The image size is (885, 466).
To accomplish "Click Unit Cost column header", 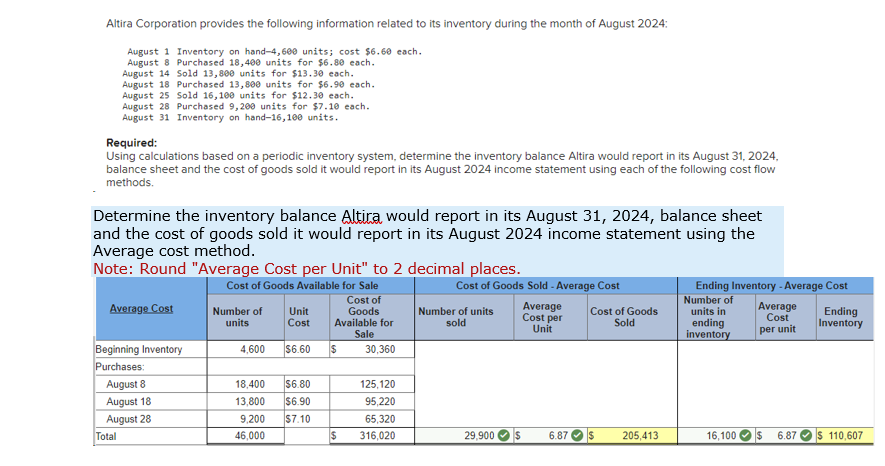I will [299, 317].
